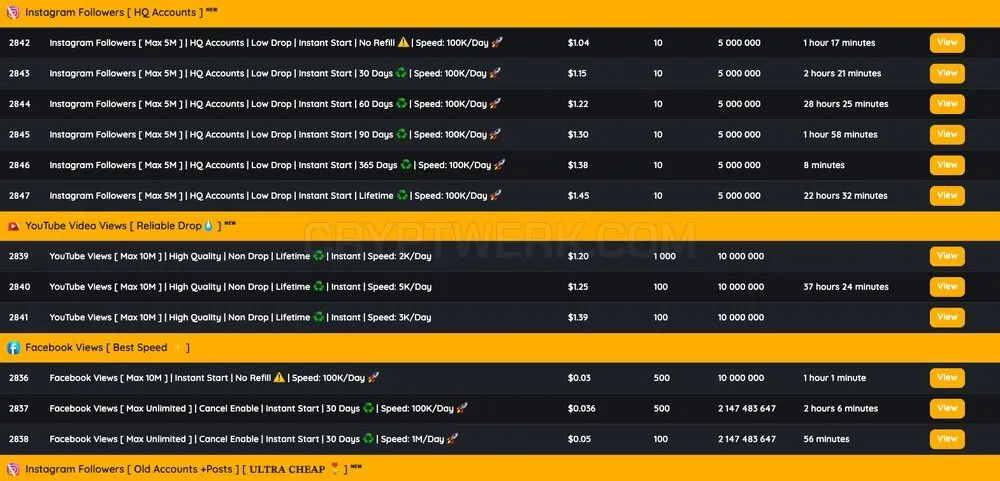Click Instagram icon in Old Accounts header
This screenshot has width=1000, height=481.
coord(13,469)
